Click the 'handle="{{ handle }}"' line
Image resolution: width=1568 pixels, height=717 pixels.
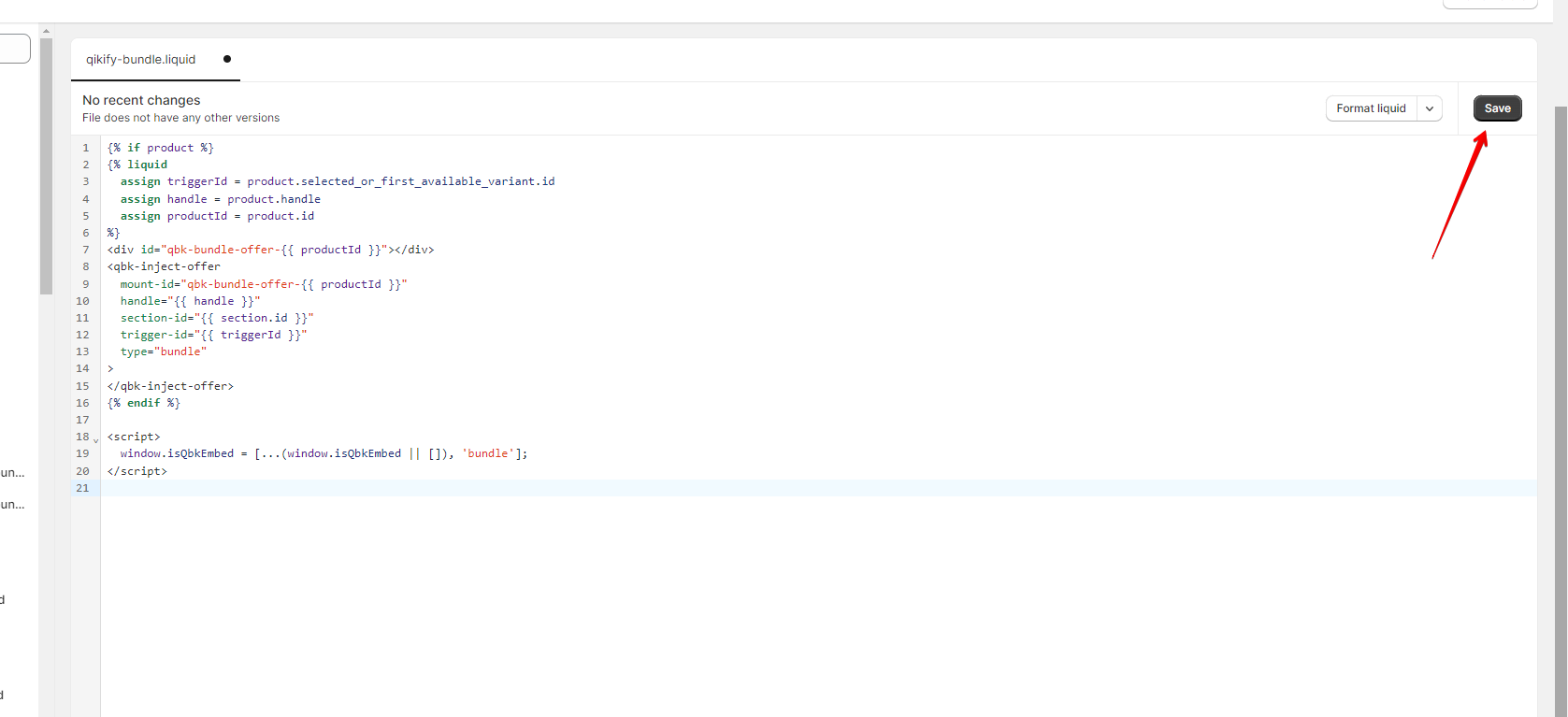(190, 301)
